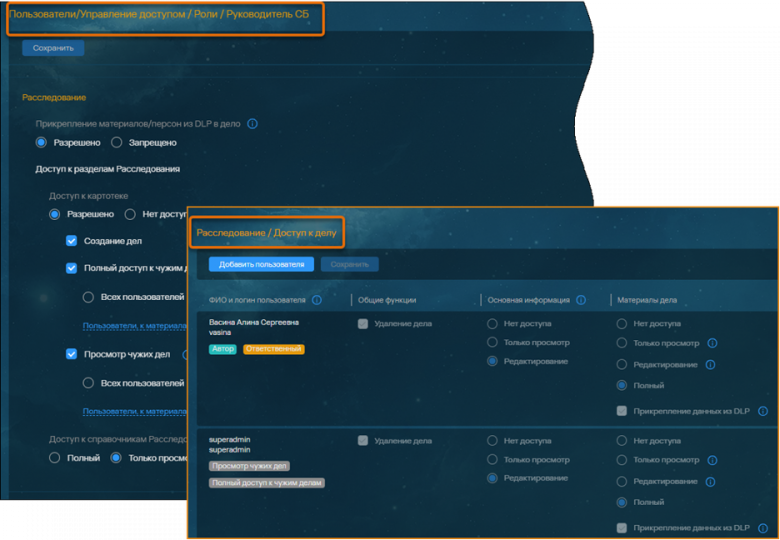Open info icon for Васина's Редактирование materials option

(710, 365)
